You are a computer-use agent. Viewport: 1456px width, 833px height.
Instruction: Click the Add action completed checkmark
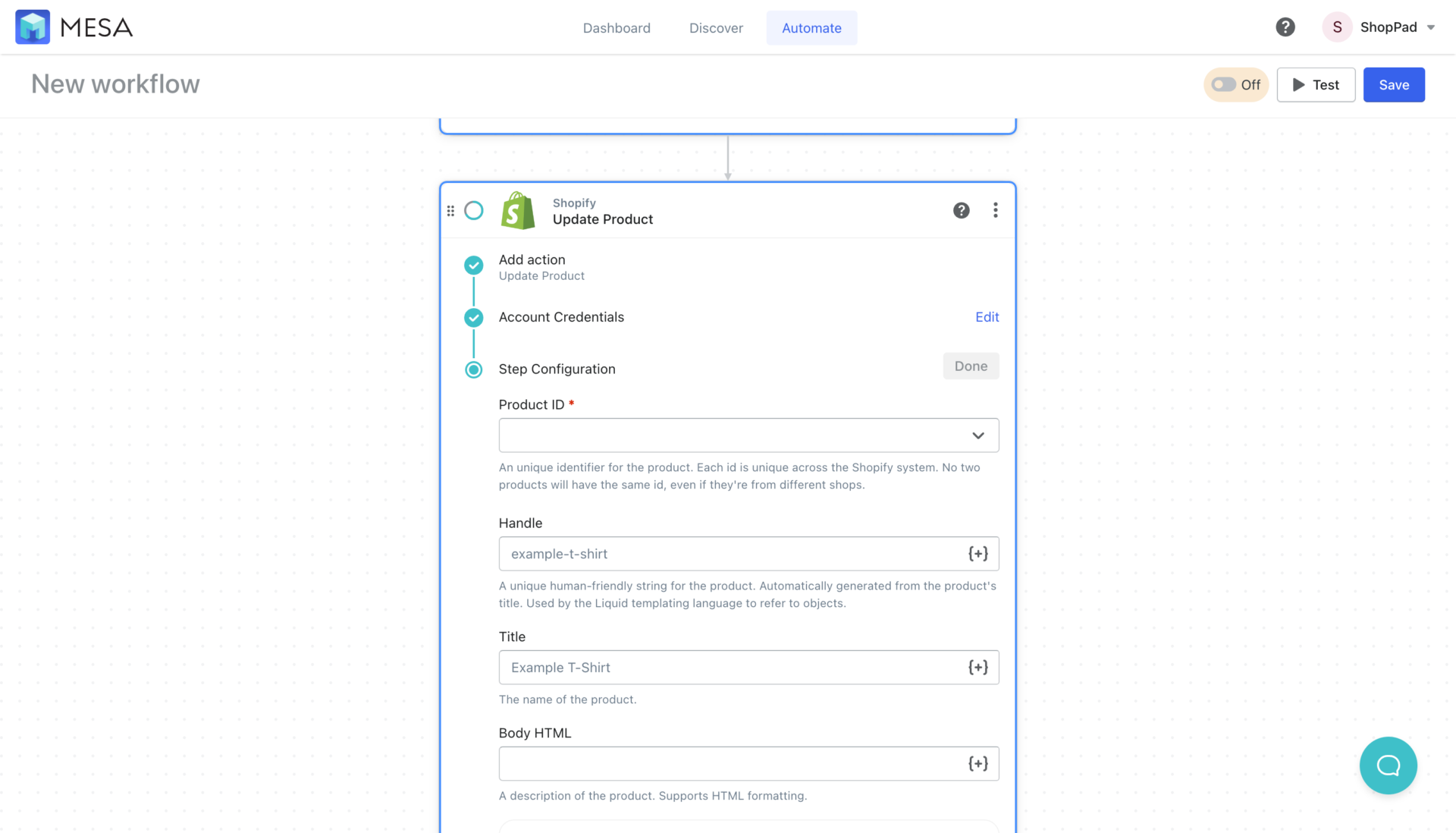tap(473, 266)
